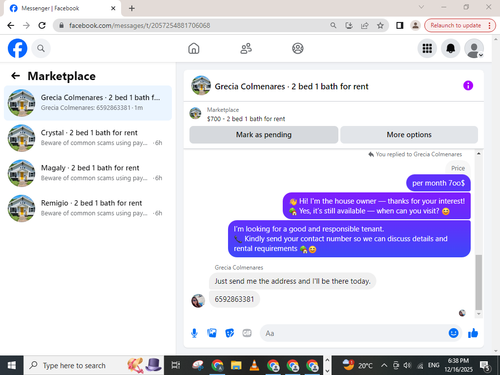Screen dimensions: 500x375
Task: Open the volume control in the tray
Action: pyautogui.click(x=407, y=365)
